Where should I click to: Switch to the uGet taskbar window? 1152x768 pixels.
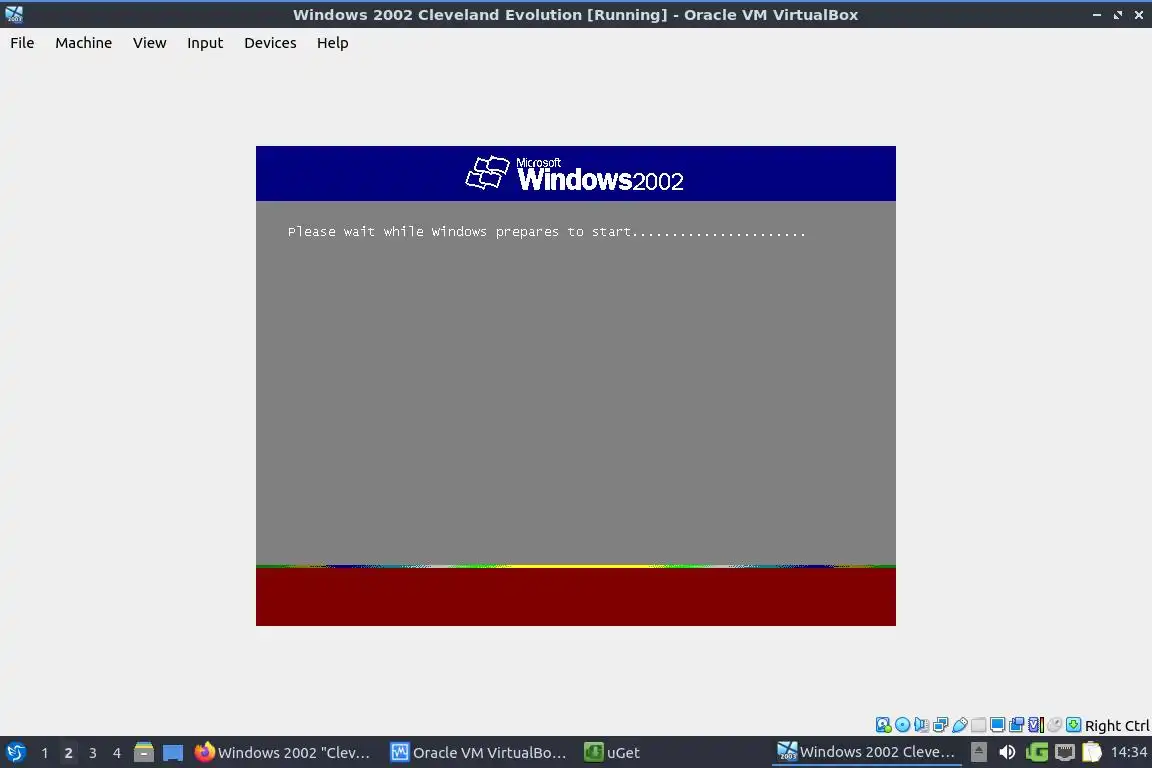[612, 753]
